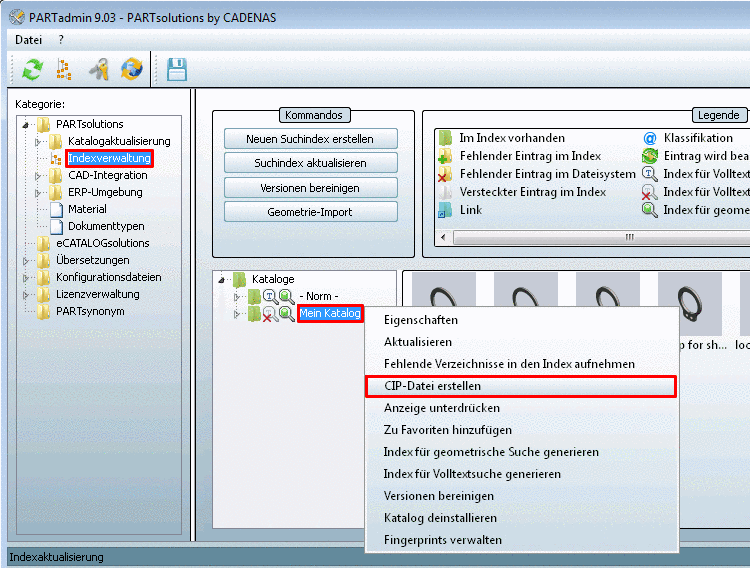Click 'Versteckter Eintrag im Index' legend icon

pos(445,192)
